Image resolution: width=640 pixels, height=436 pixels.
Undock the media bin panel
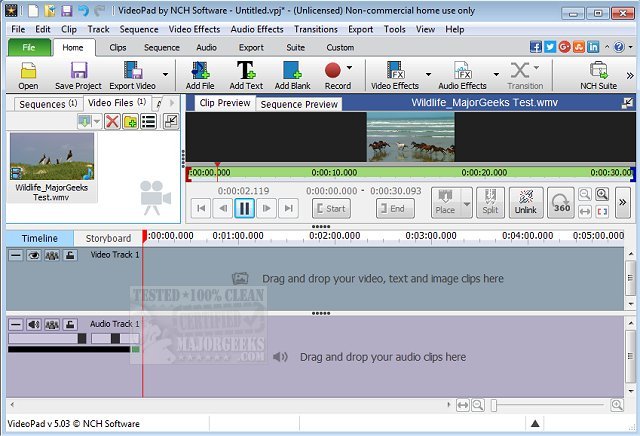[171, 121]
